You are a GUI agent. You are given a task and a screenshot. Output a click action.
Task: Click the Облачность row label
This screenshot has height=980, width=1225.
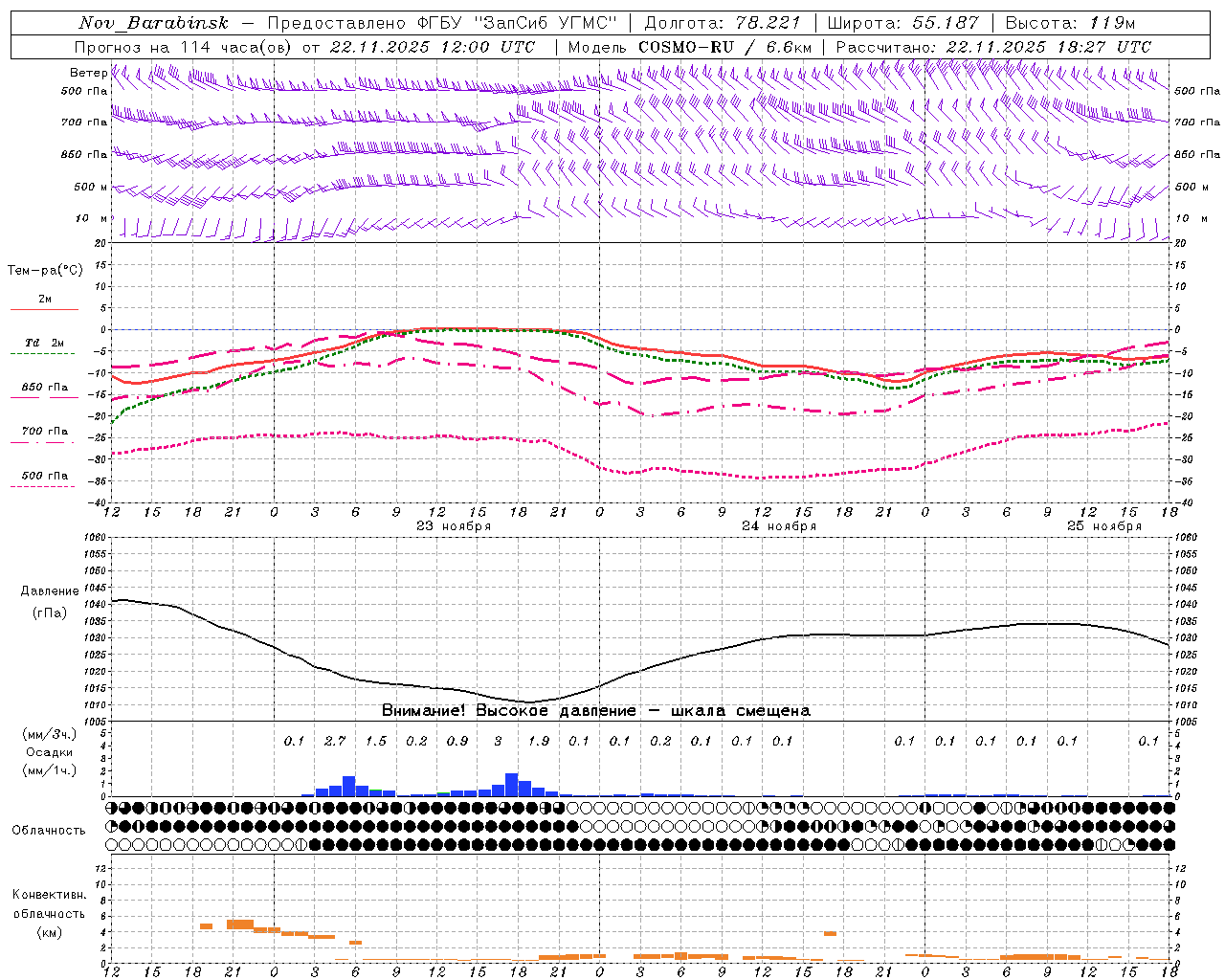(x=49, y=831)
